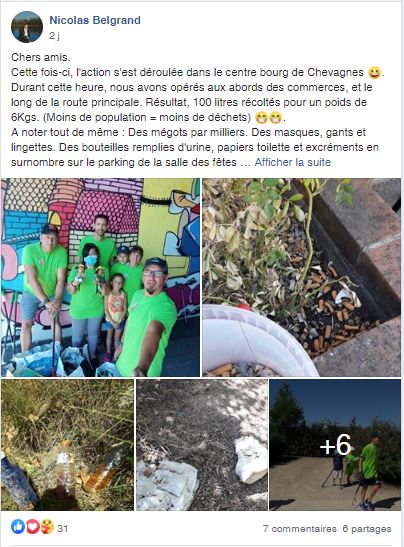This screenshot has width=404, height=547.
Task: Open group photo in green t-shirts
Action: click(100, 277)
